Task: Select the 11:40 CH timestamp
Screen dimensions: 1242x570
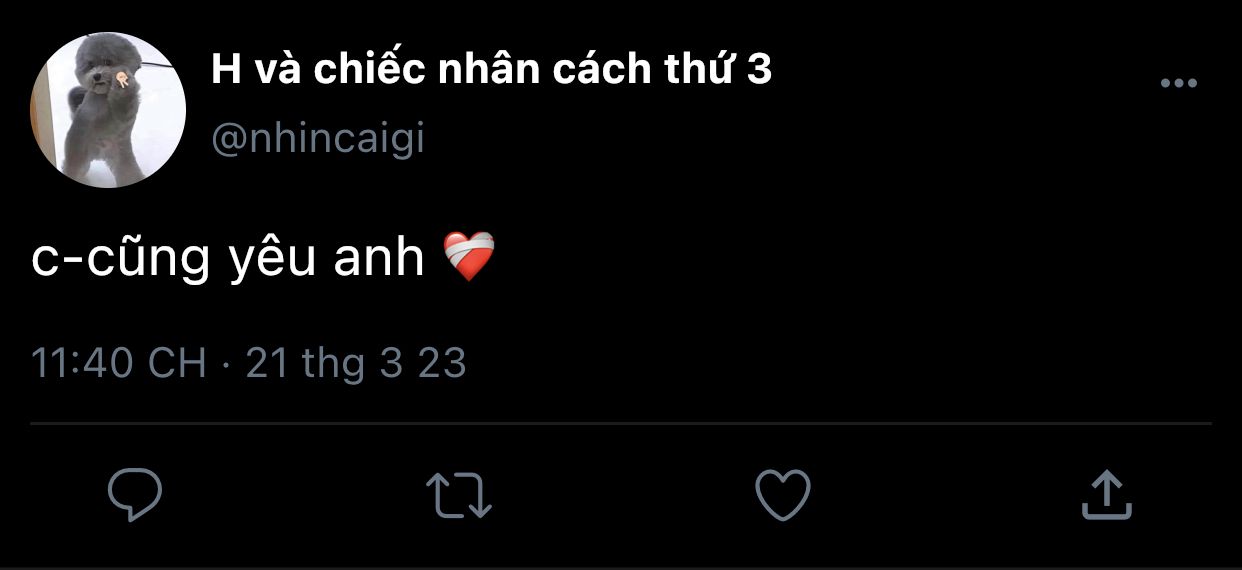Action: click(x=119, y=363)
